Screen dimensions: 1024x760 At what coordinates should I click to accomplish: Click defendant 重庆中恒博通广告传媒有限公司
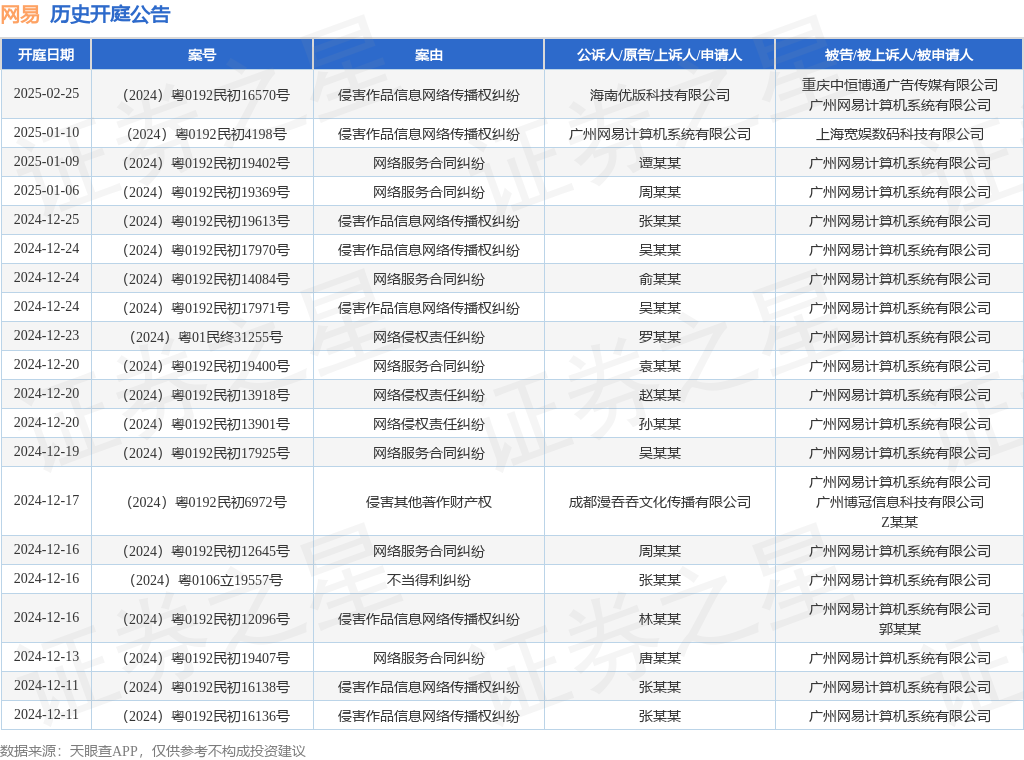[x=899, y=85]
